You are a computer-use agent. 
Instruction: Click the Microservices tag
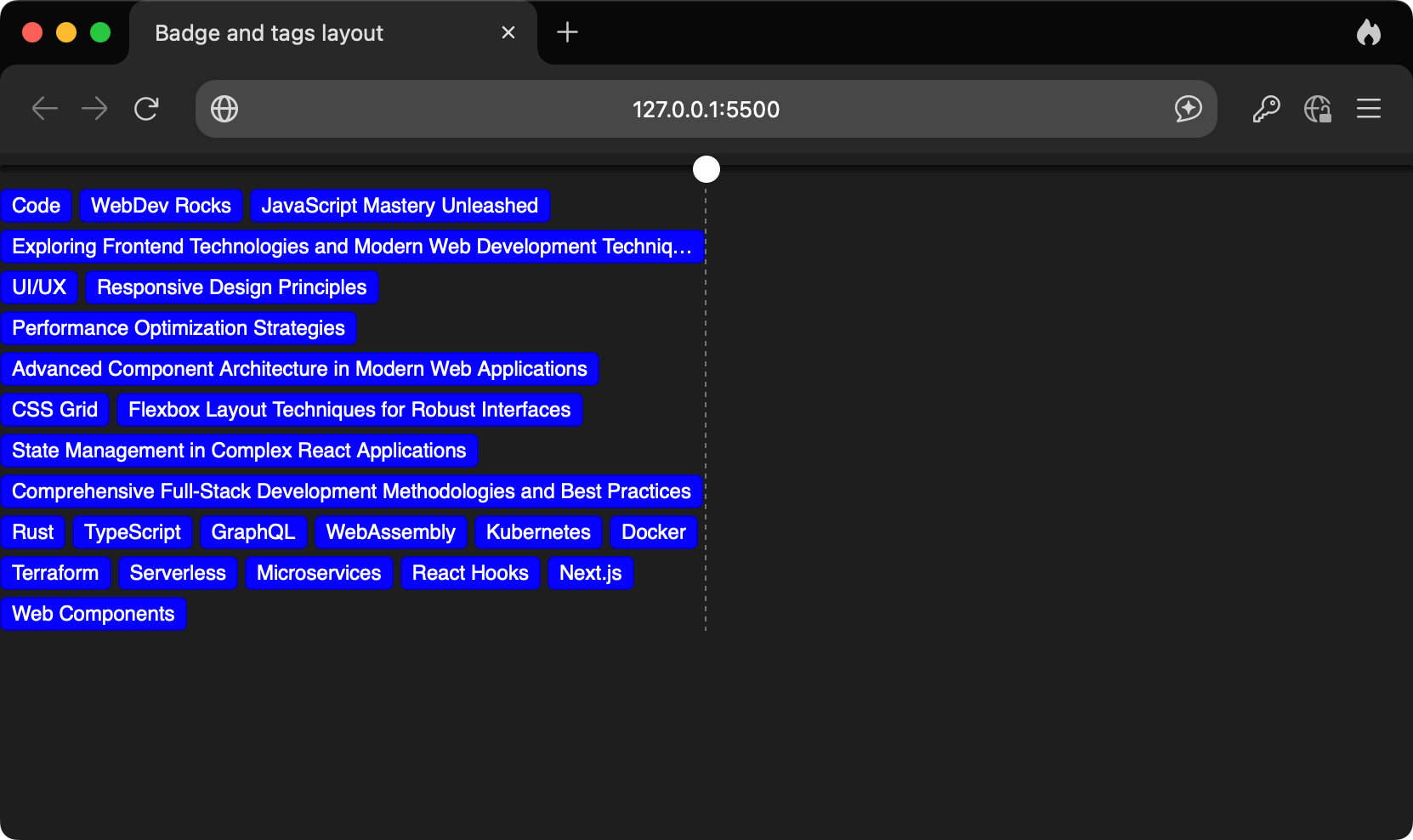click(x=319, y=573)
